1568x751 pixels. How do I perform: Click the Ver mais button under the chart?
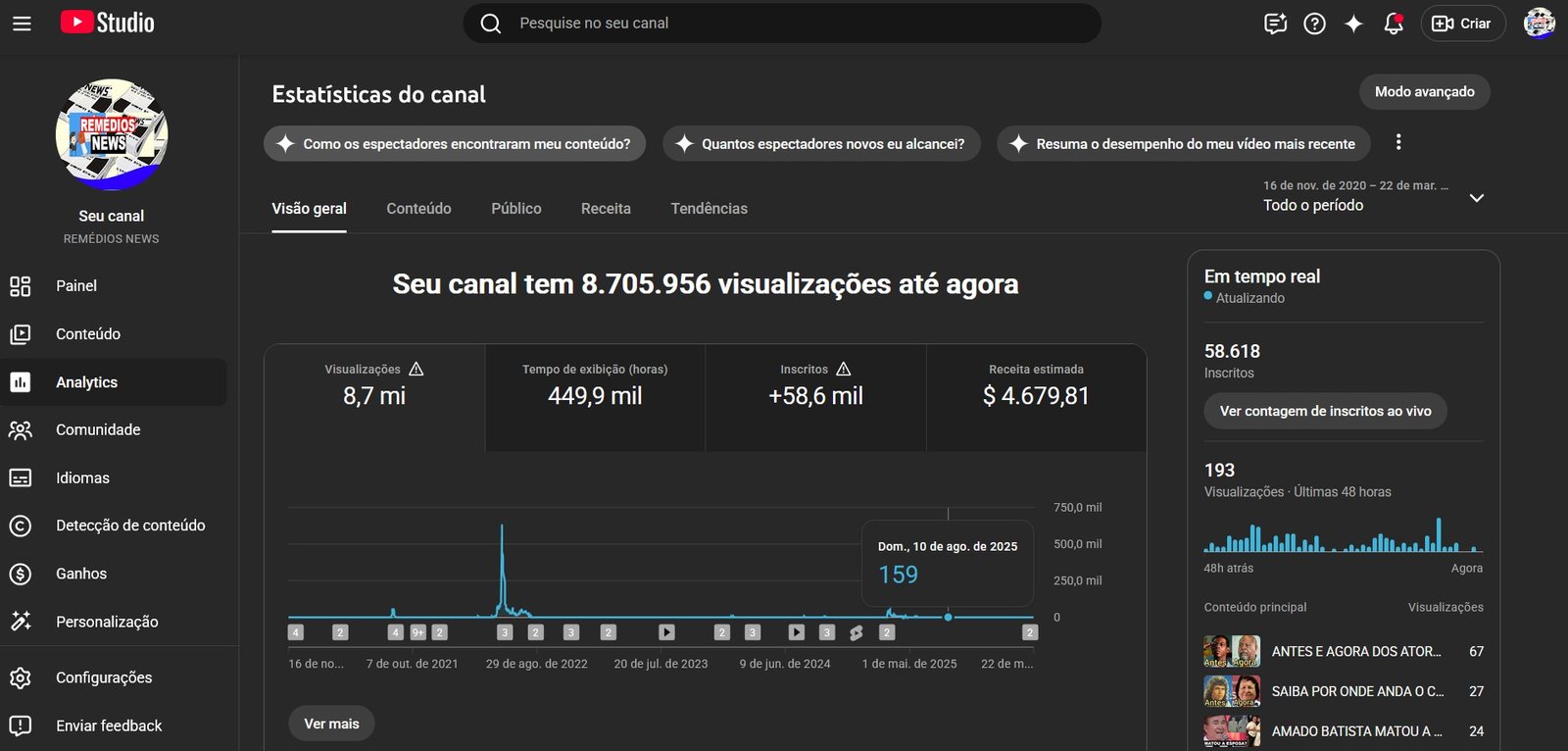(331, 724)
